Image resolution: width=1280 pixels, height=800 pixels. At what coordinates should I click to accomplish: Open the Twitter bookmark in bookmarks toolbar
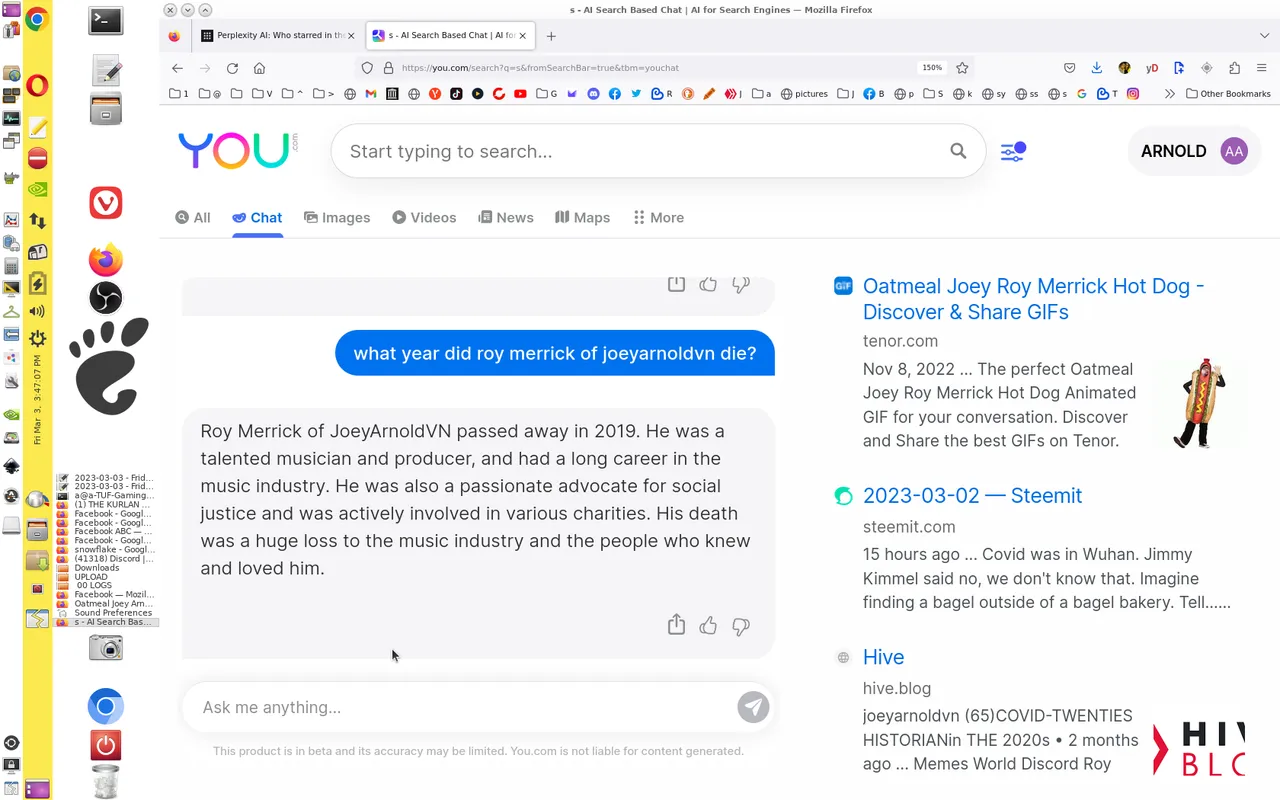pos(636,94)
